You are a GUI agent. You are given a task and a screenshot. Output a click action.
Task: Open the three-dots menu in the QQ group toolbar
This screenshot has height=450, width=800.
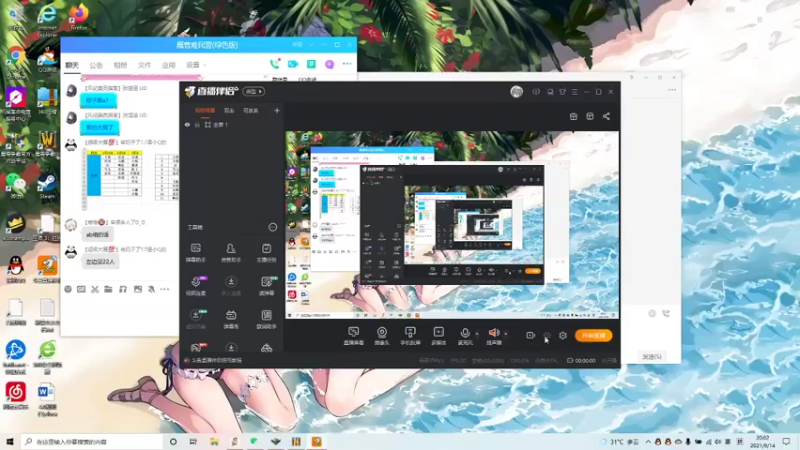pyautogui.click(x=347, y=64)
